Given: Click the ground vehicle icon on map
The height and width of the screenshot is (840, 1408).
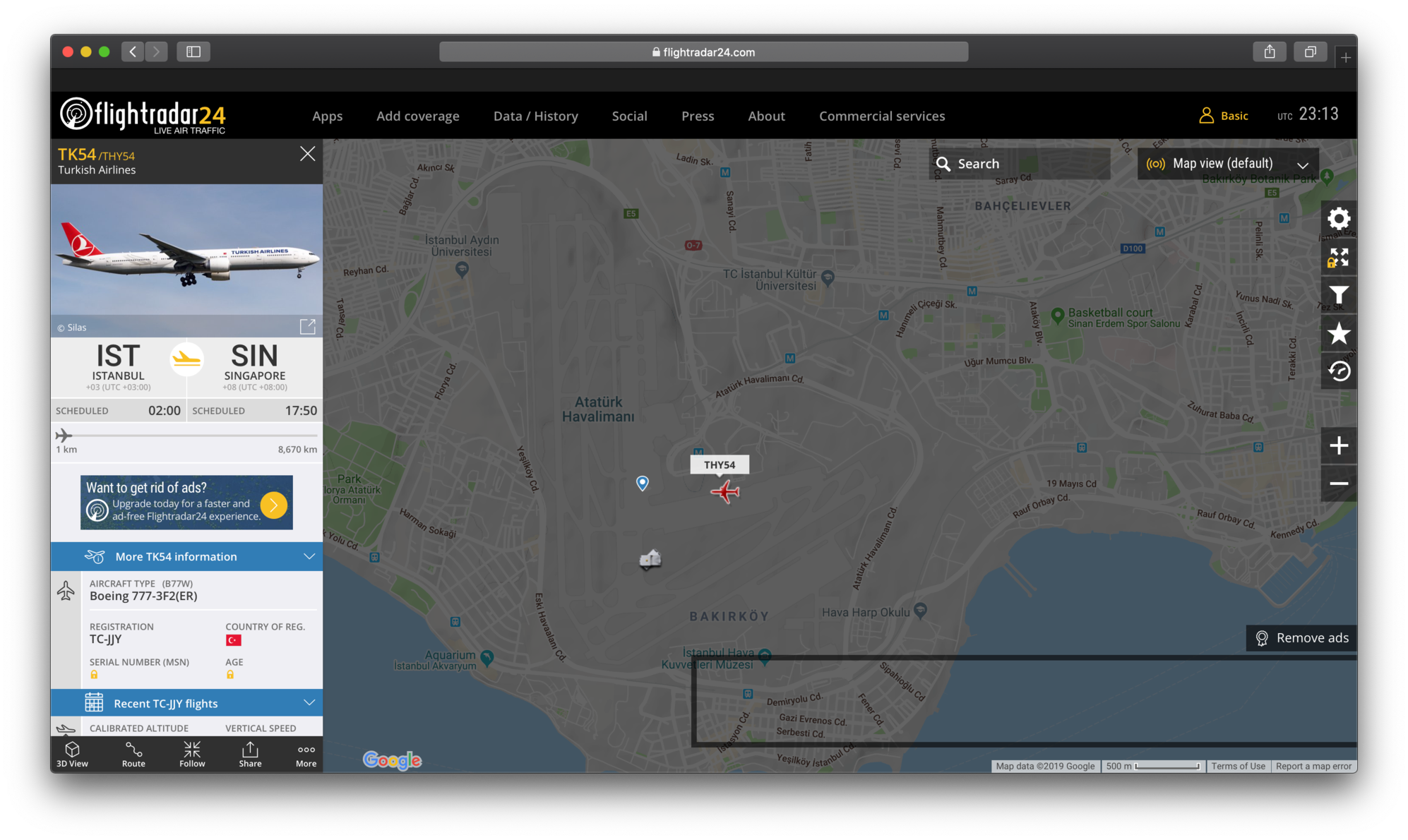Looking at the screenshot, I should (650, 560).
